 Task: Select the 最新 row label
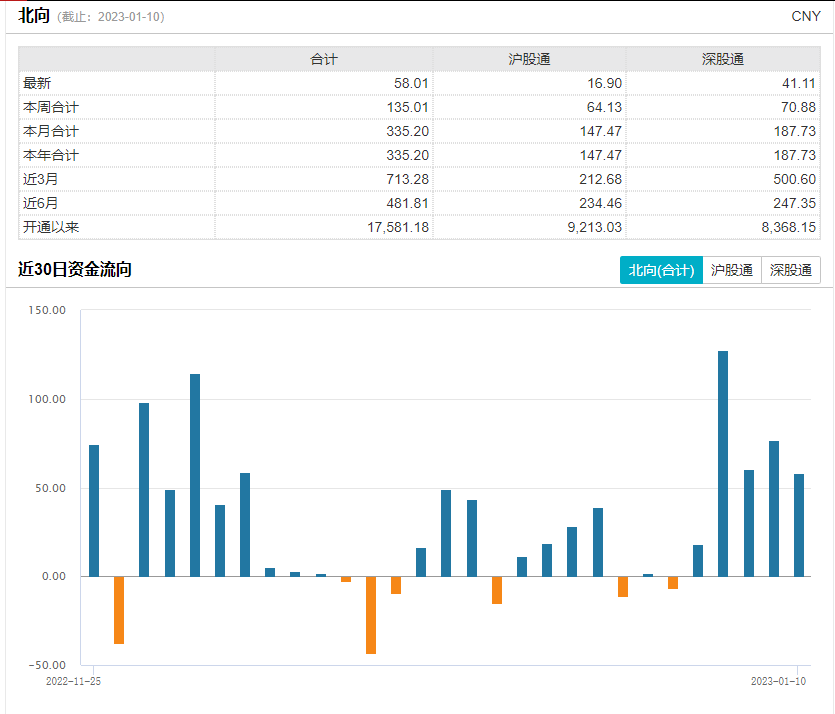(37, 83)
